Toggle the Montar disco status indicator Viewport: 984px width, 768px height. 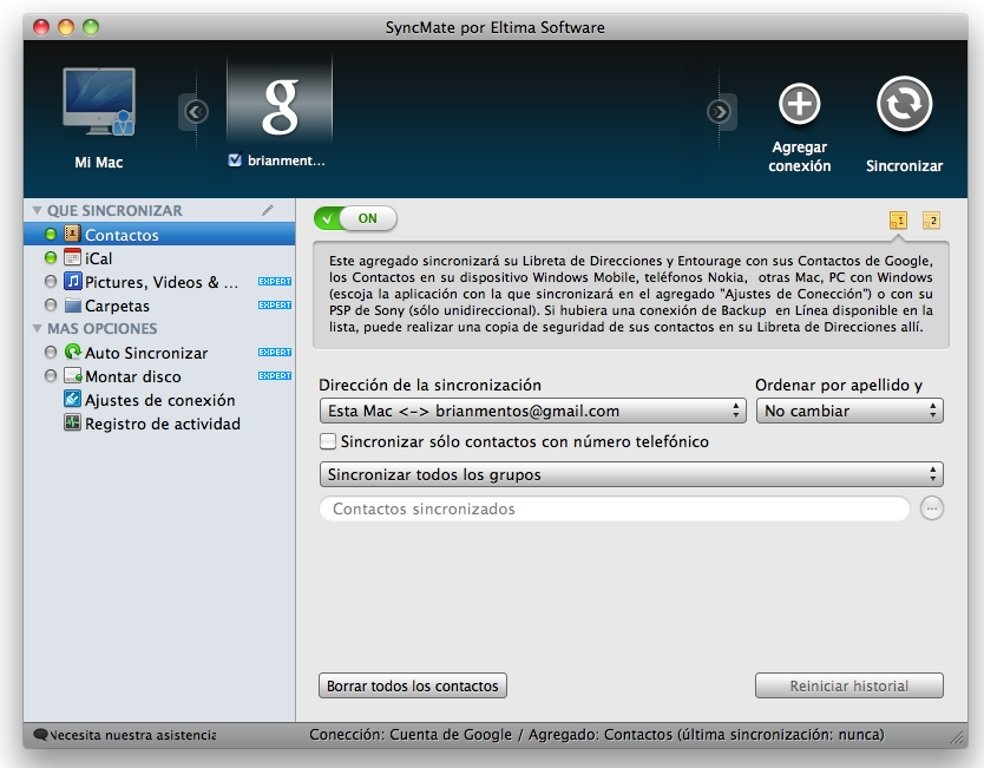pyautogui.click(x=51, y=376)
